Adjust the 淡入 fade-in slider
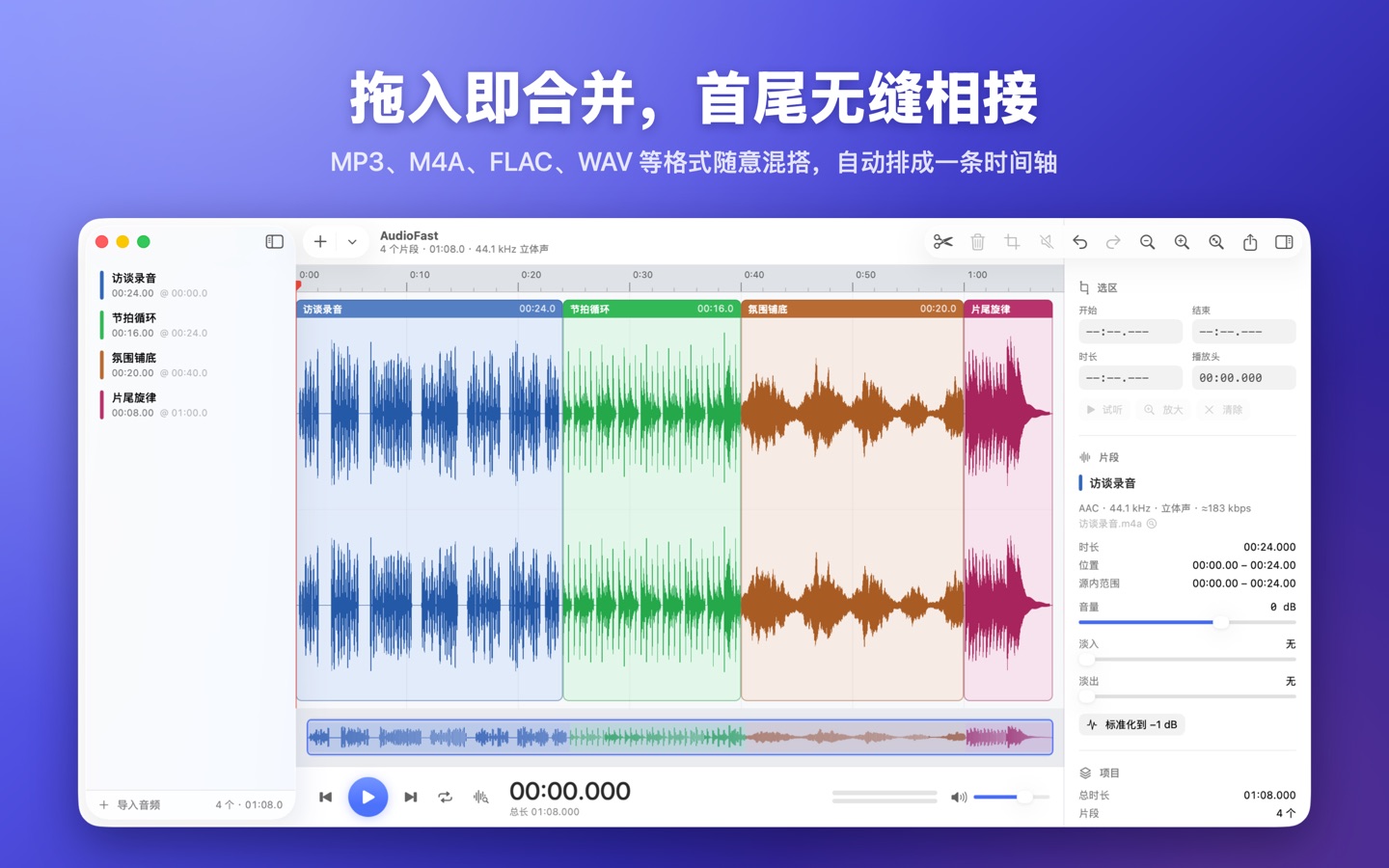 (x=1186, y=660)
